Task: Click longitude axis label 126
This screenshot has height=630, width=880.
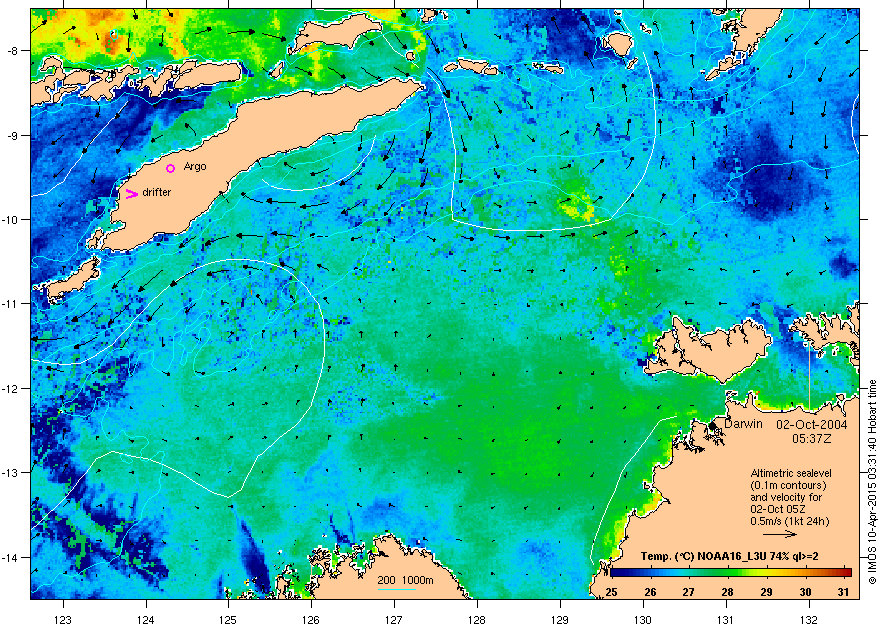Action: pyautogui.click(x=311, y=620)
